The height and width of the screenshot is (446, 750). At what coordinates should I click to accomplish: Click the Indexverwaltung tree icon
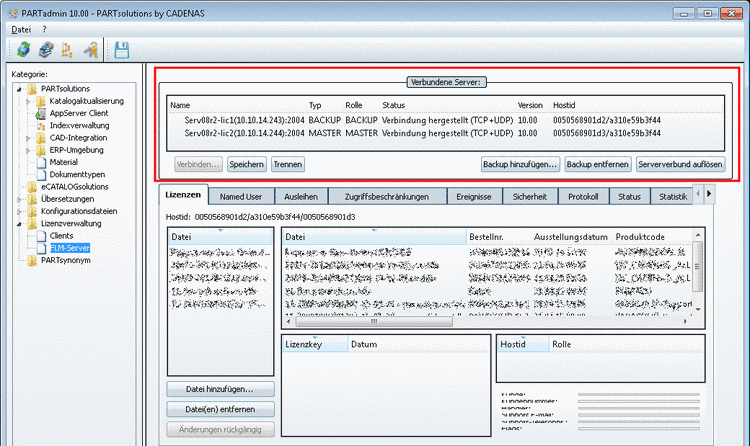[41, 125]
